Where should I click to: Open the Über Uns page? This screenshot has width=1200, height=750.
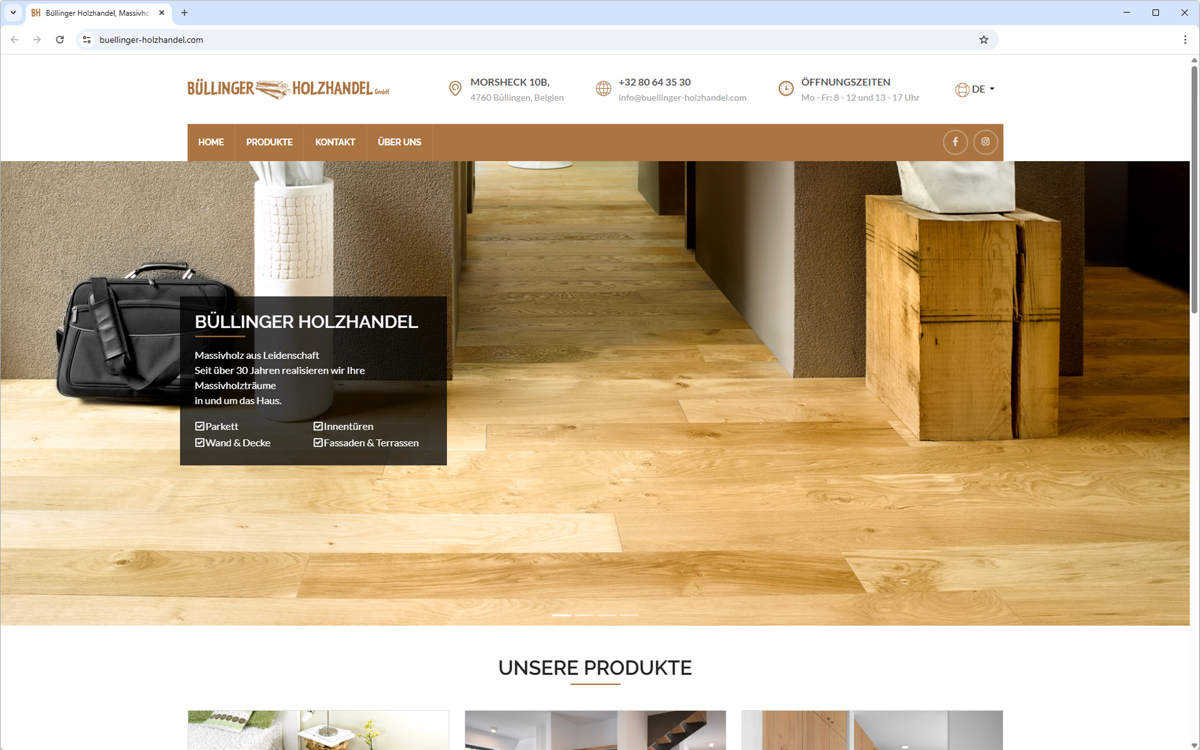pos(399,142)
